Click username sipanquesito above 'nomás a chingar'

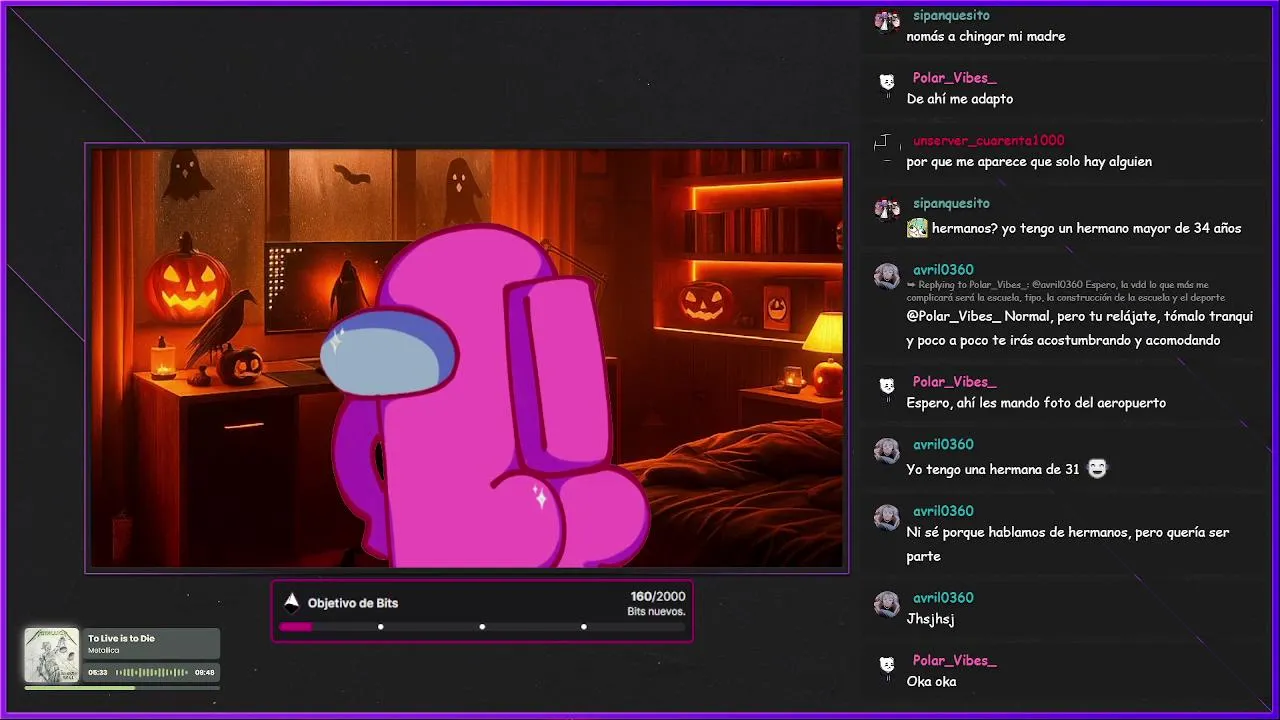(x=951, y=15)
